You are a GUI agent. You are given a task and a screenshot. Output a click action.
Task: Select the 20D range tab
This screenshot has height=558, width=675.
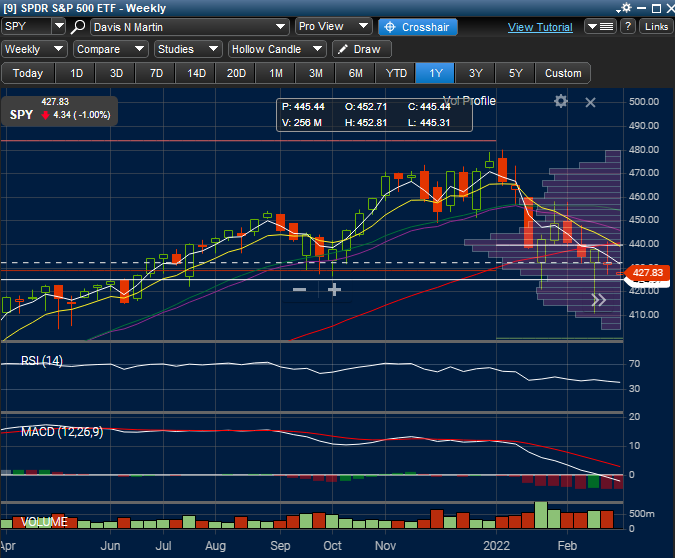pyautogui.click(x=236, y=73)
